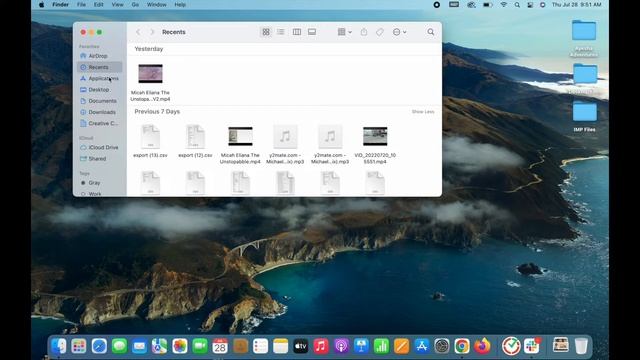This screenshot has height=360, width=640.
Task: Click Show Less for Previous 7 Days
Action: click(423, 112)
